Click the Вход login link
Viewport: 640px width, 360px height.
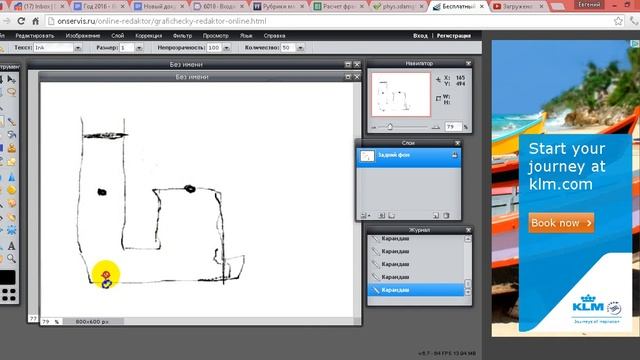(420, 36)
